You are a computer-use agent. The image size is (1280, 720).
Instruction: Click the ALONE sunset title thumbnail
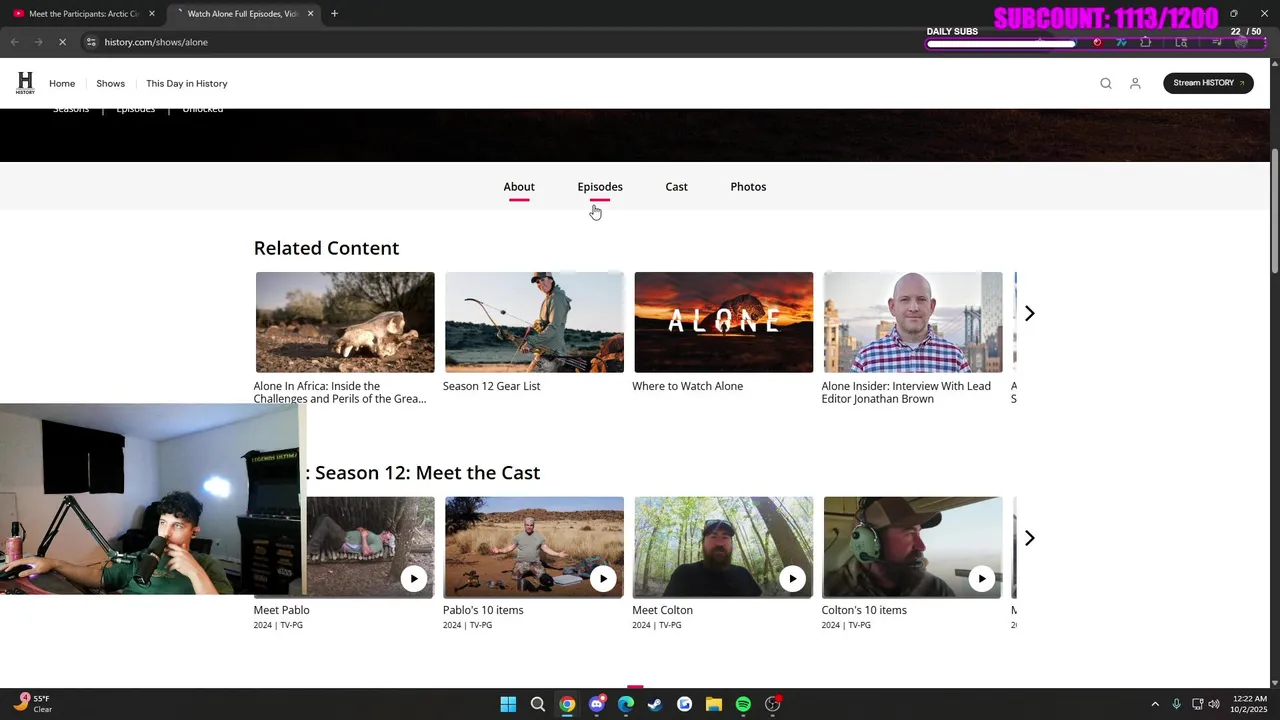coord(723,322)
